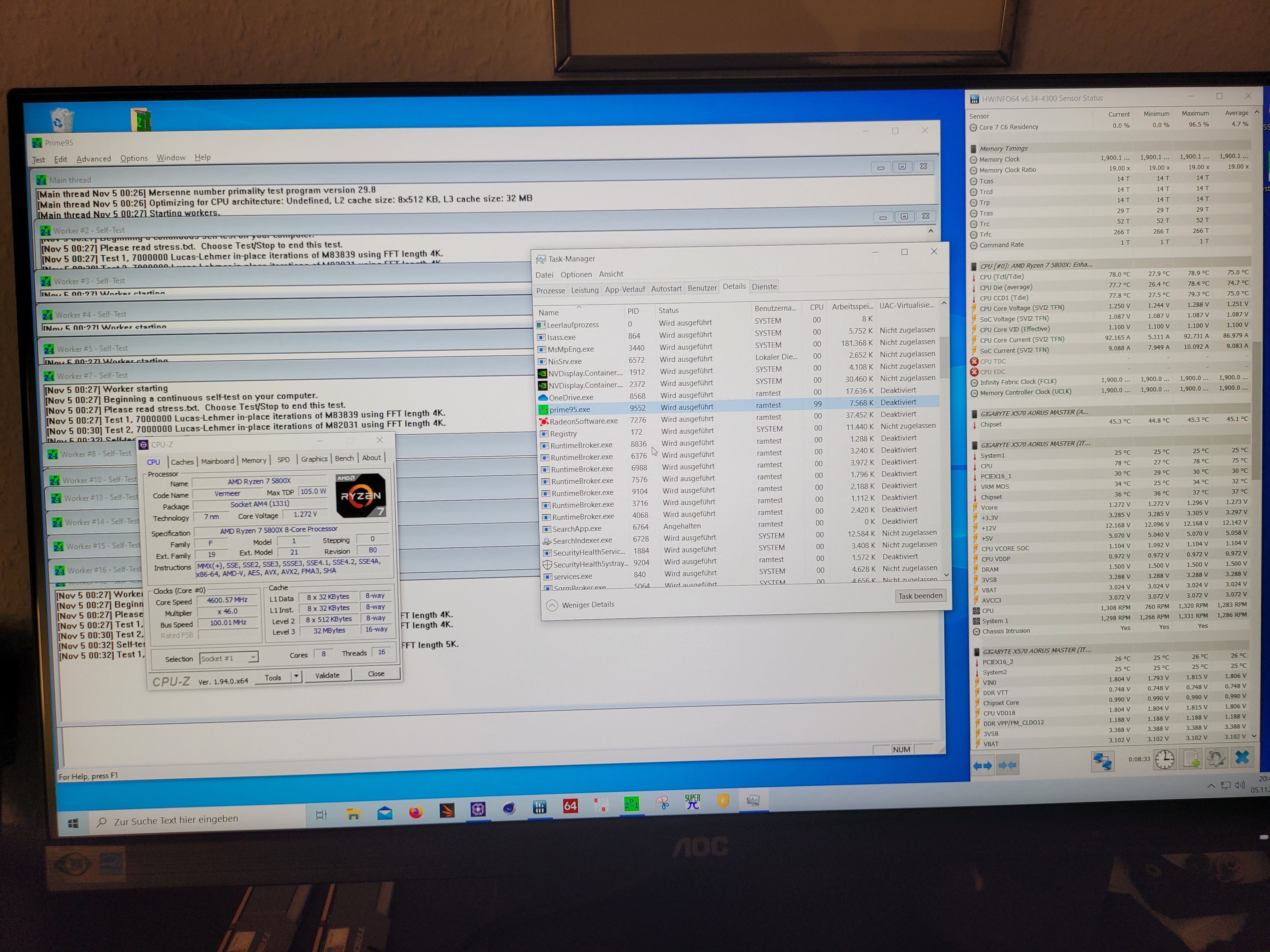Collapse Task-Manager with Weniger Details

pyautogui.click(x=581, y=605)
